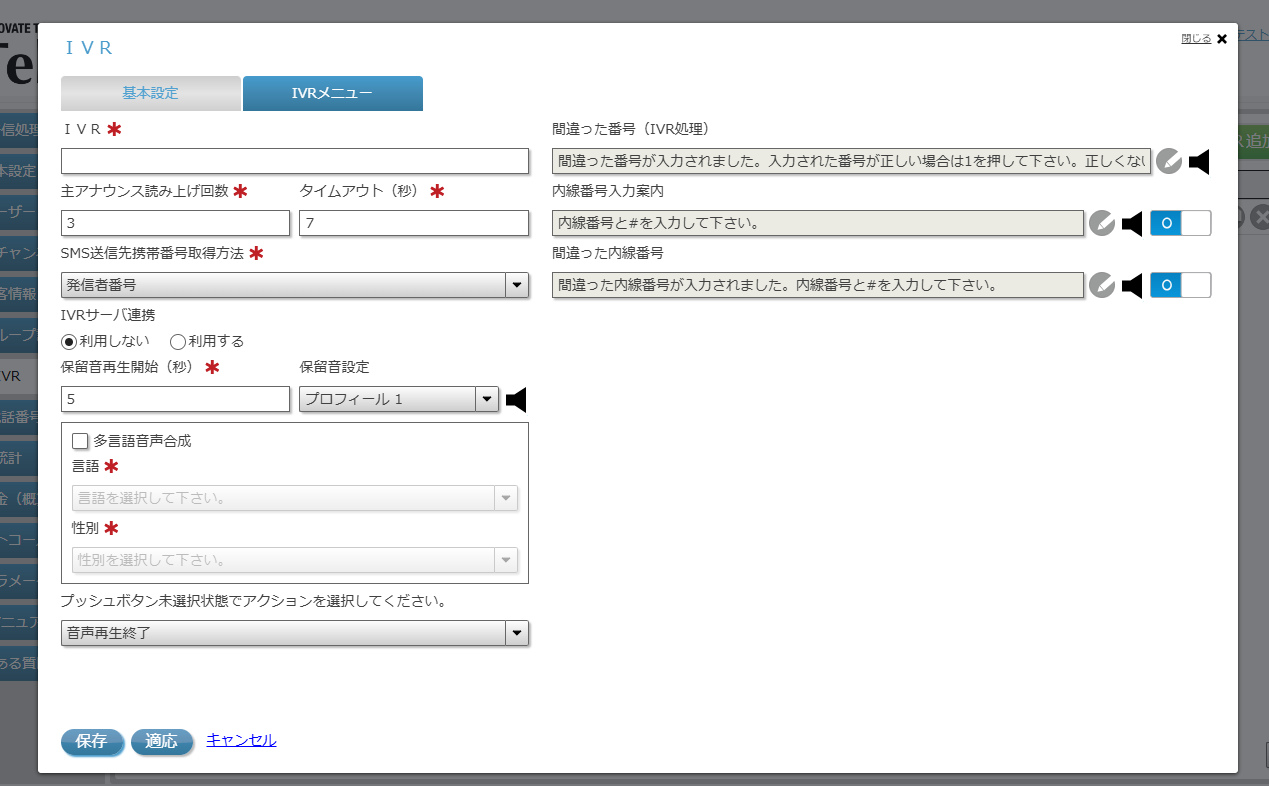
Task: Click inside the IVR name field
Action: pos(295,161)
